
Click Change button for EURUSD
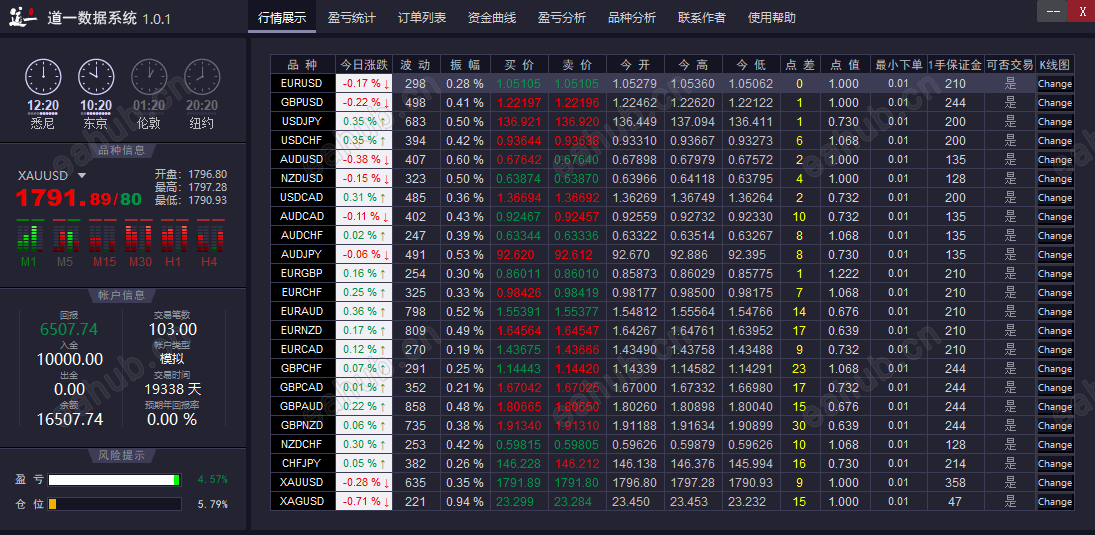tap(1054, 84)
